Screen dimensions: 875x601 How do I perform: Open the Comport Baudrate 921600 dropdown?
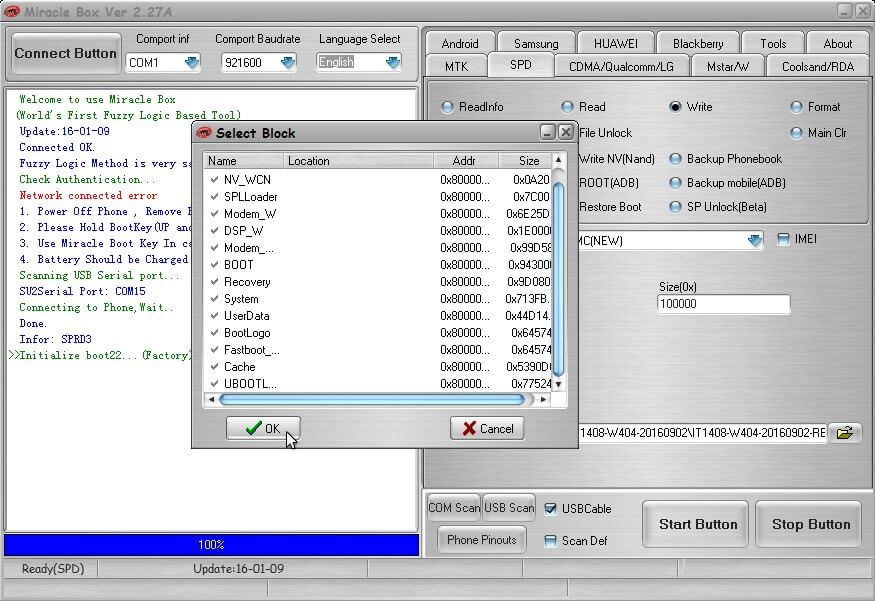click(288, 62)
